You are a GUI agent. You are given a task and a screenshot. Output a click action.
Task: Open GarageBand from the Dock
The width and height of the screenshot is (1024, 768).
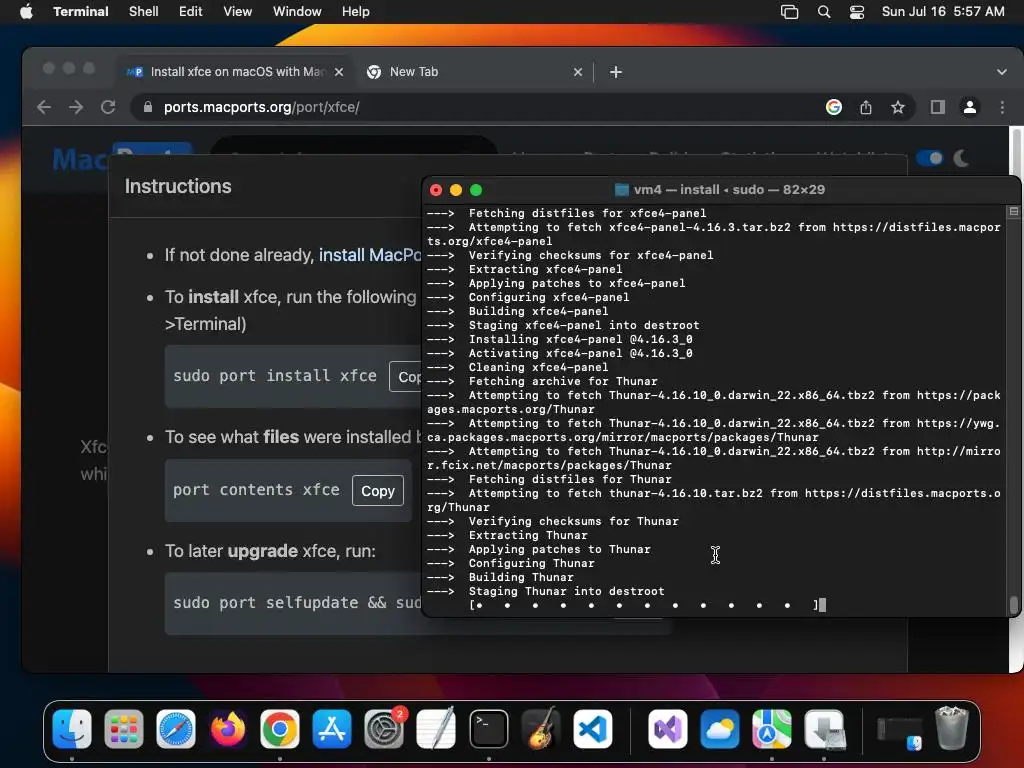click(x=541, y=729)
